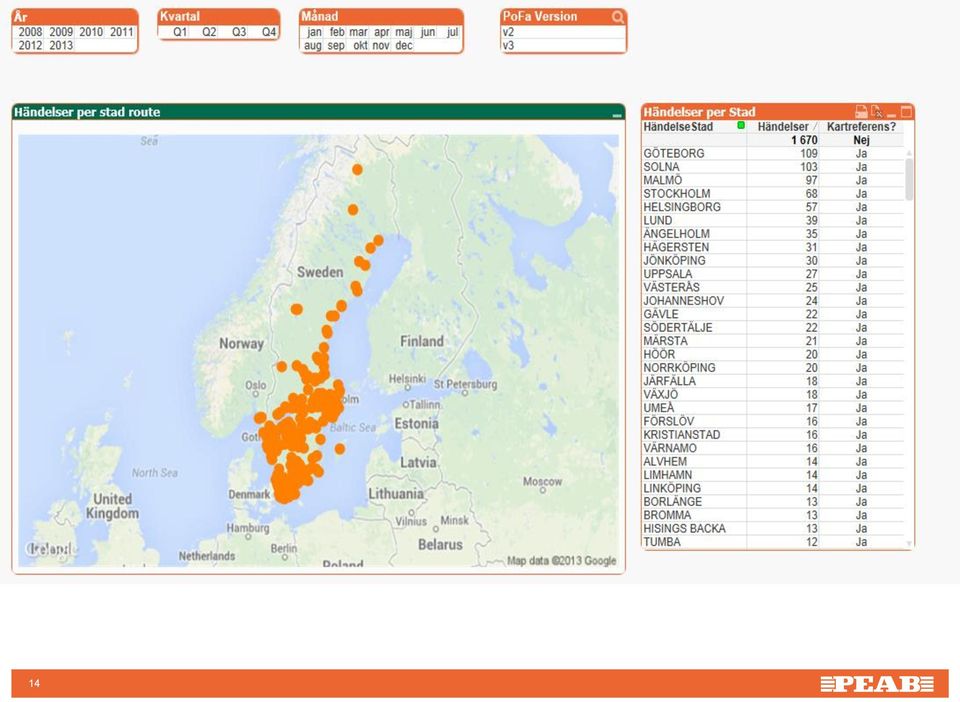Filter on quarter Q4

tap(268, 32)
